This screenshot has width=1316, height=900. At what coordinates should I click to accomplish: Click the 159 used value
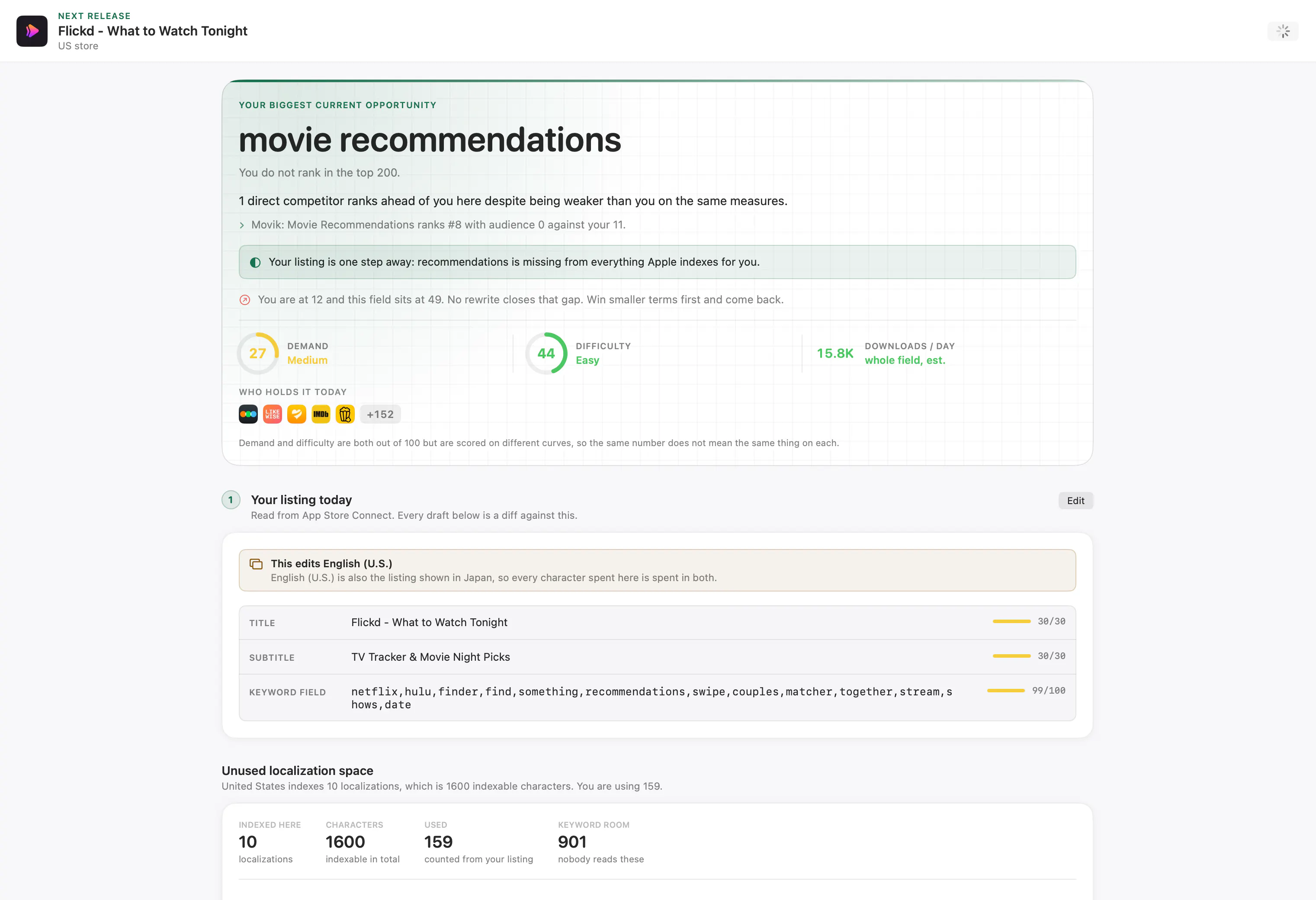438,842
